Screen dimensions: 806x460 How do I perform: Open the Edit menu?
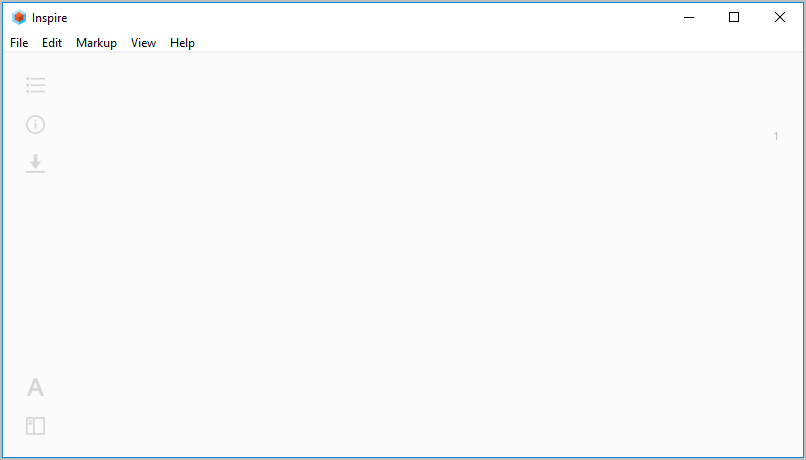[52, 43]
